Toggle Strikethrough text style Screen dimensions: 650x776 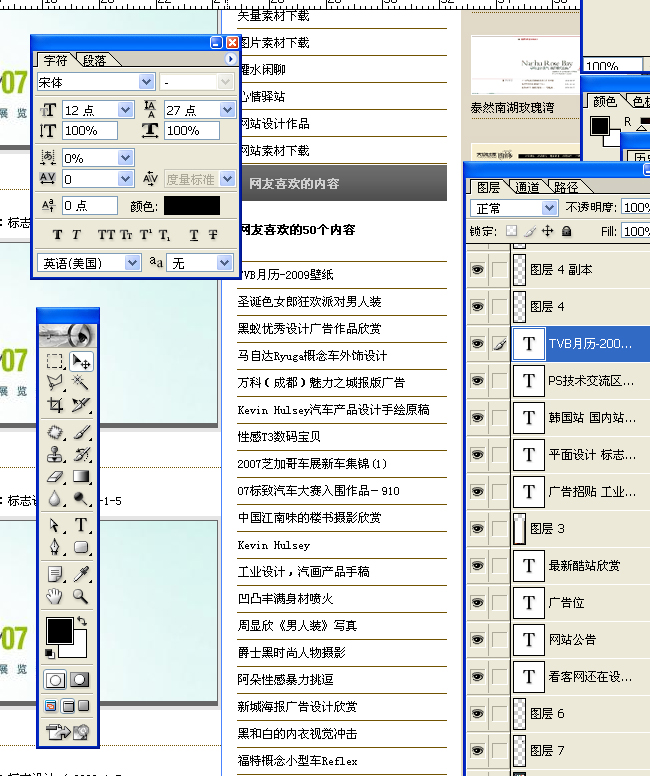pyautogui.click(x=213, y=235)
